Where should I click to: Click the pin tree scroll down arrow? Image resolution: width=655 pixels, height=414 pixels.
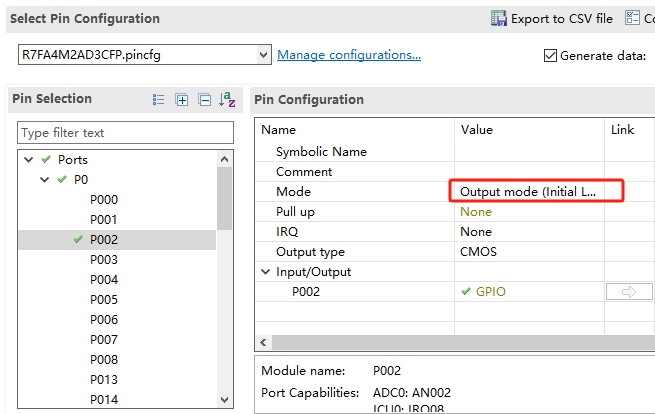224,400
